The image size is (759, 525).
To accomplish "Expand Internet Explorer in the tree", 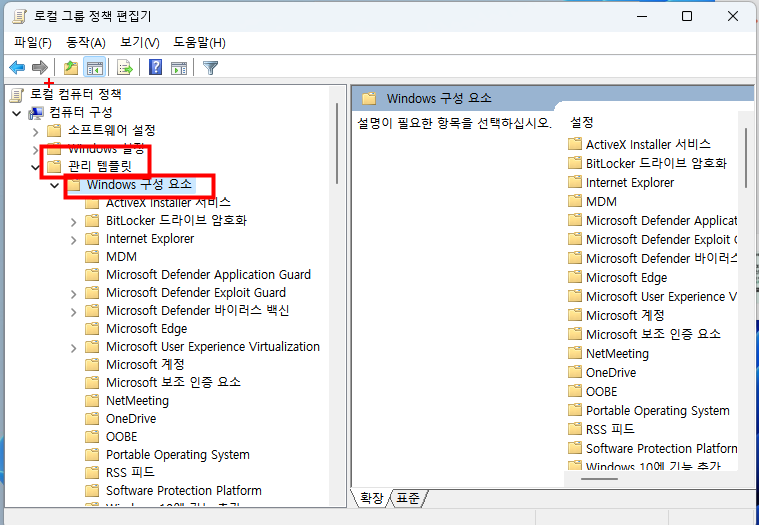I will (74, 240).
